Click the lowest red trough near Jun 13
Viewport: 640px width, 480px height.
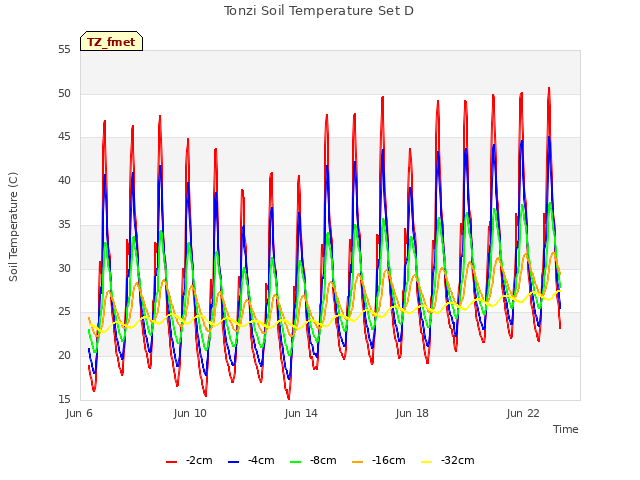289,398
